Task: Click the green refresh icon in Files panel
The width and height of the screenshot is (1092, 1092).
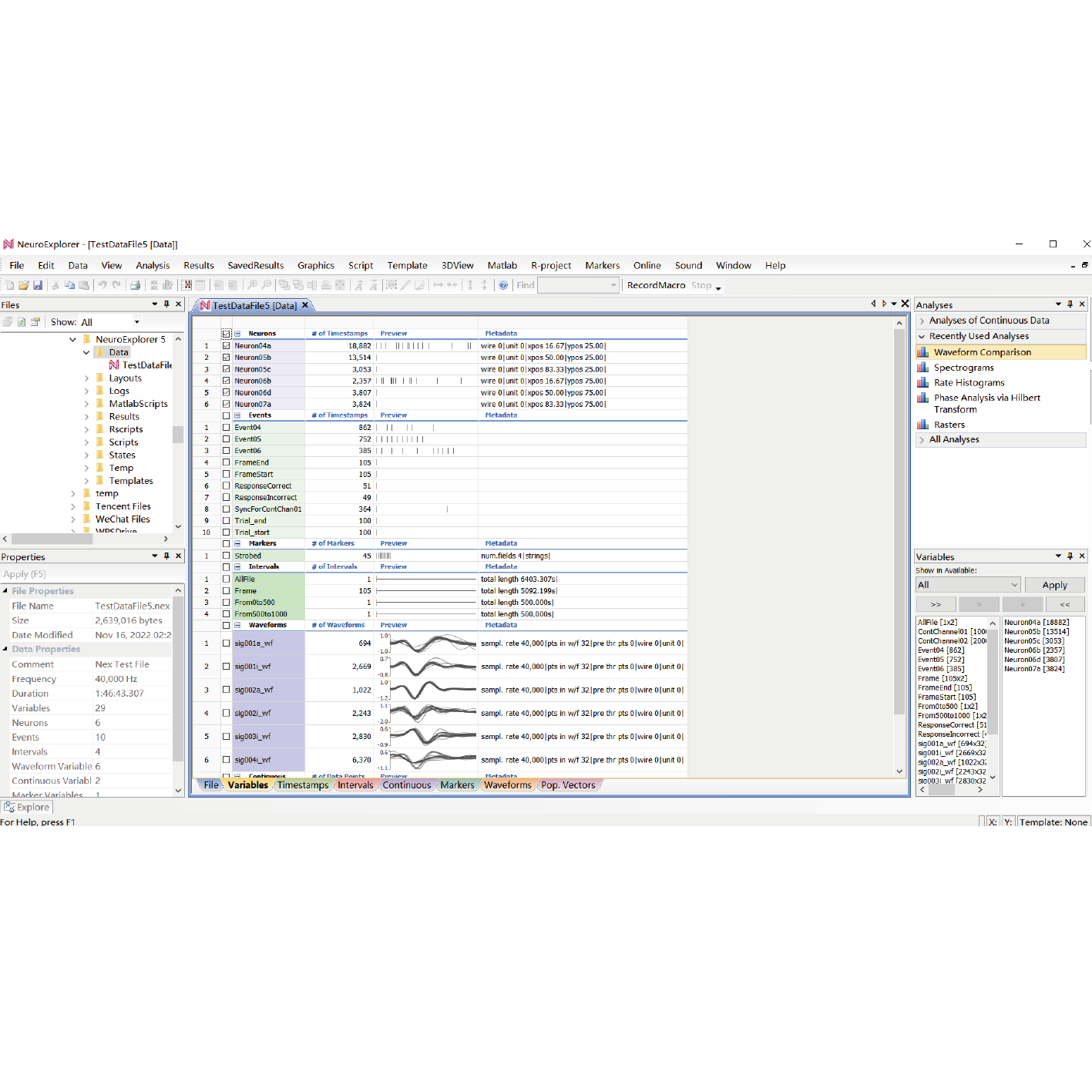Action: [x=22, y=322]
